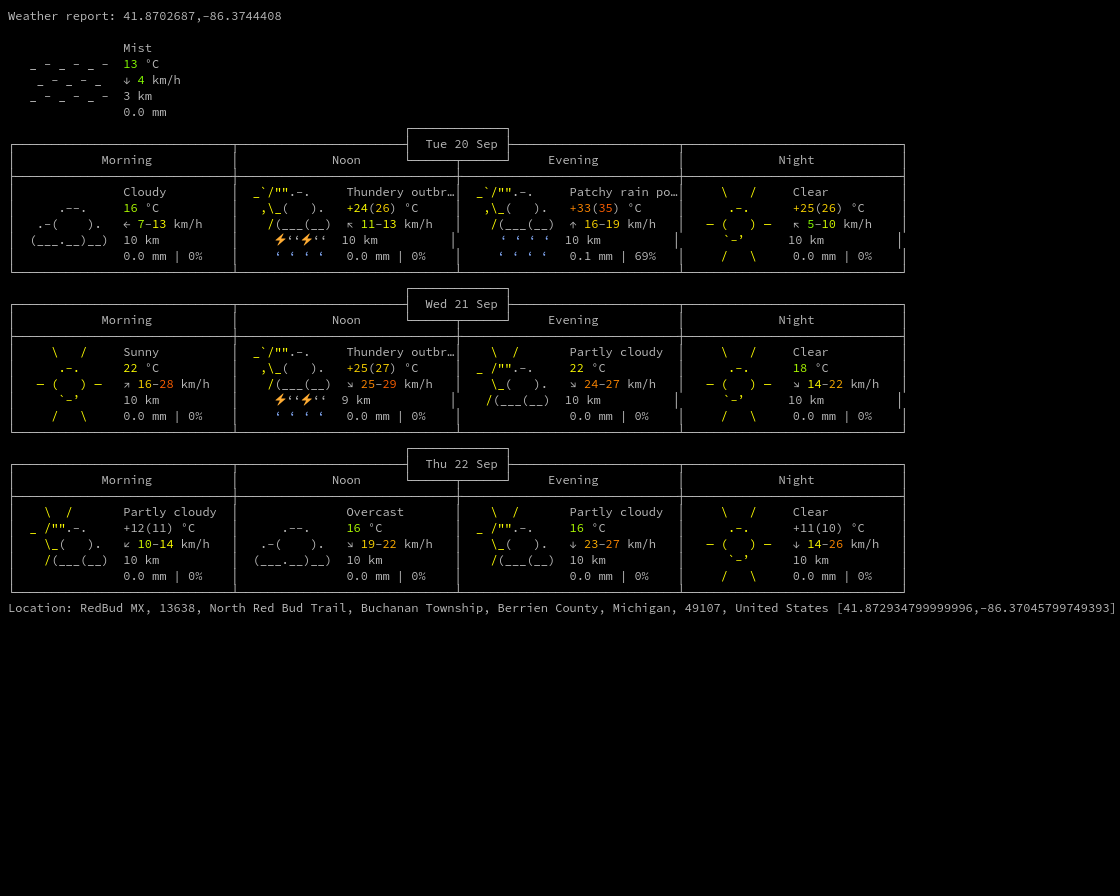This screenshot has width=1120, height=896.
Task: Click the 'Mist' current condition label
Action: pyautogui.click(x=137, y=49)
